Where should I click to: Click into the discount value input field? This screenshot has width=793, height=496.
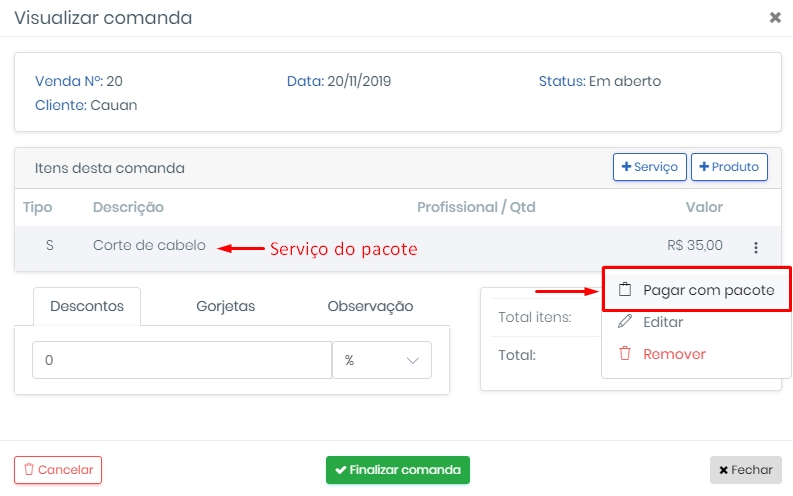182,360
